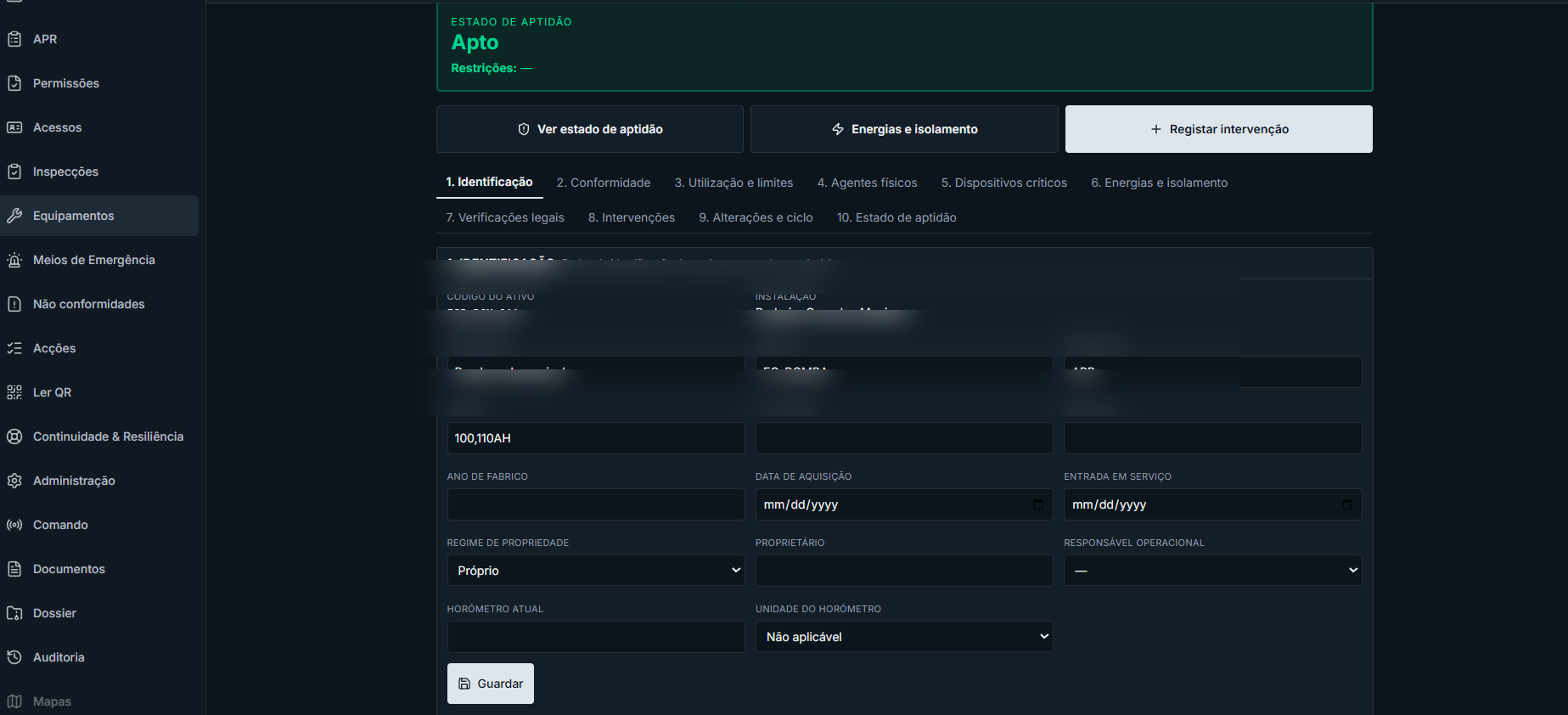Screen dimensions: 1568x715
Task: Save form with Guardar button
Action: point(491,684)
